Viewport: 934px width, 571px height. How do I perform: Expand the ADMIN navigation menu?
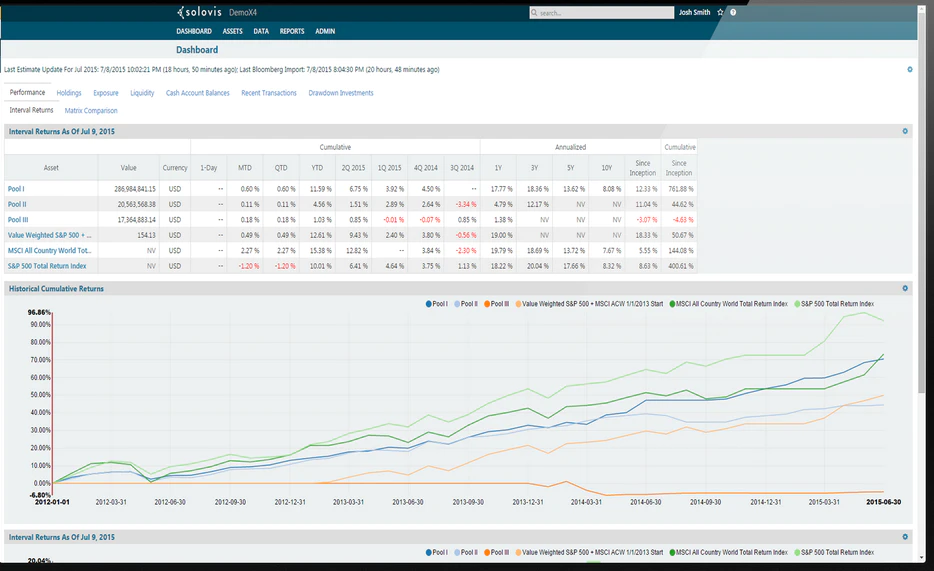coord(325,31)
